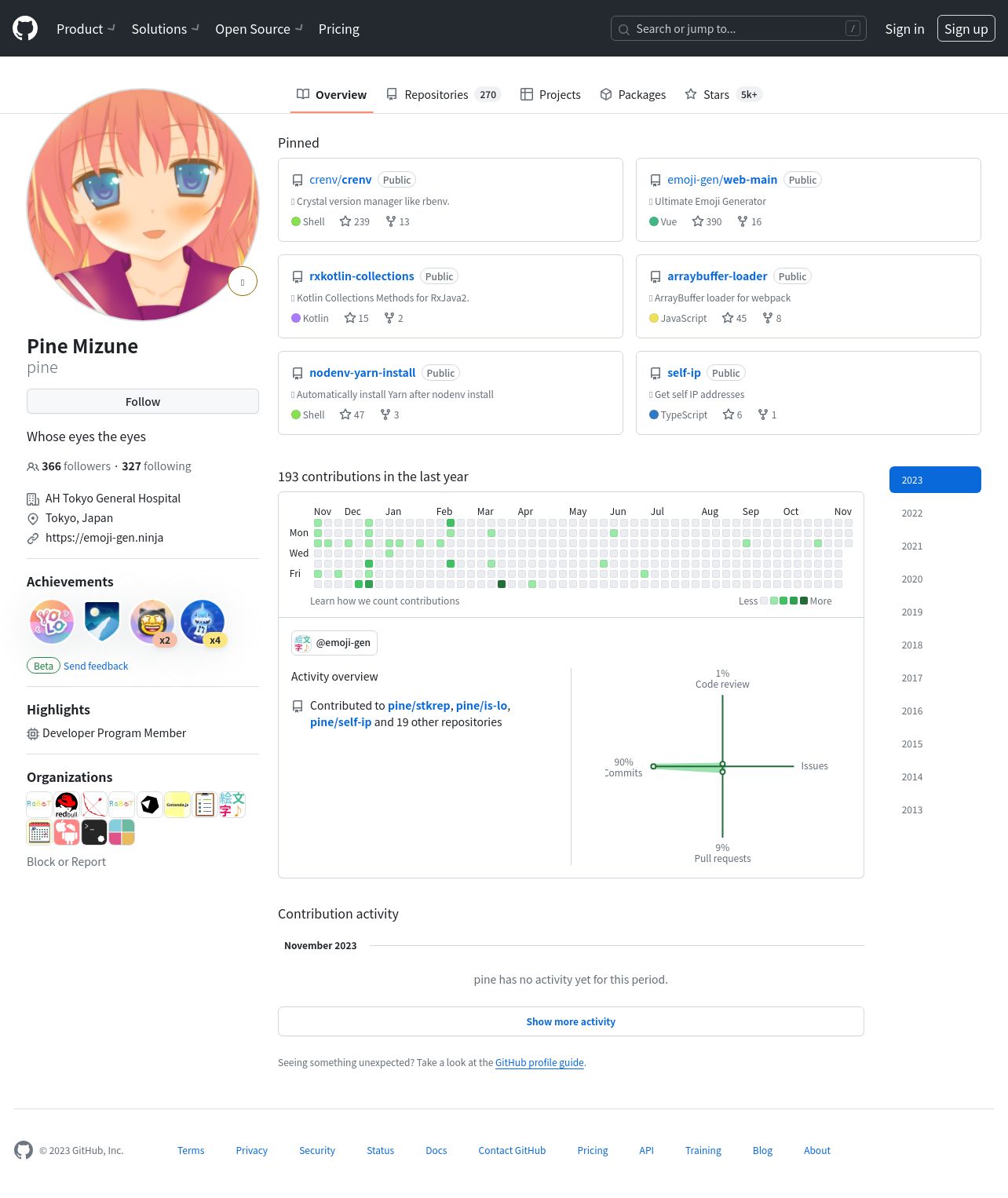The height and width of the screenshot is (1198, 1008).
Task: Expand the Product menu
Action: click(86, 29)
